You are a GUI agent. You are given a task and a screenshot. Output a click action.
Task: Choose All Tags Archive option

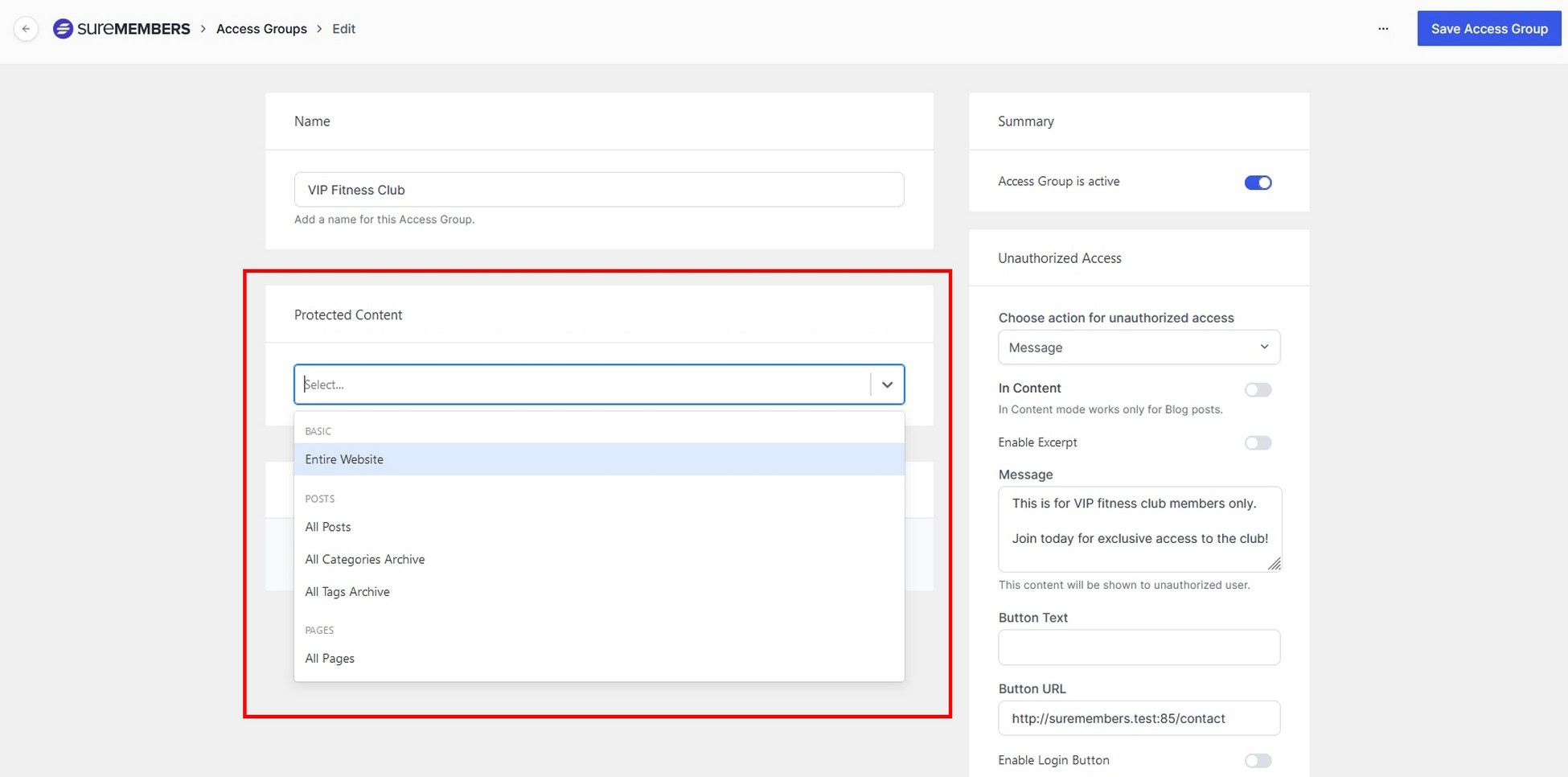[599, 592]
